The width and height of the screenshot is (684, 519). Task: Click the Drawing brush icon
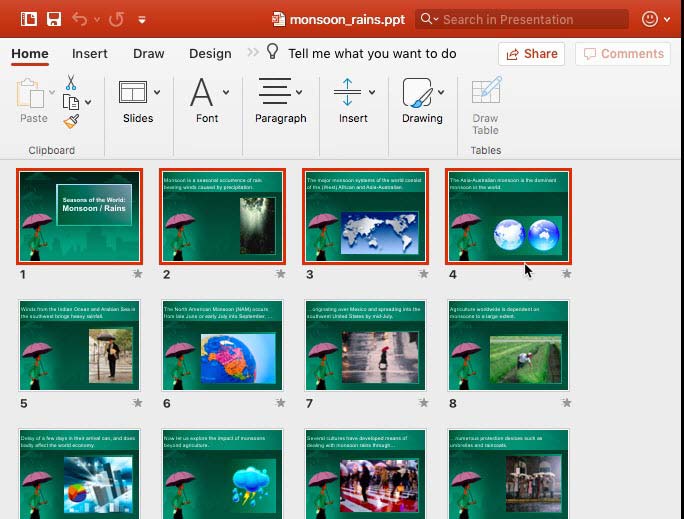pos(417,92)
